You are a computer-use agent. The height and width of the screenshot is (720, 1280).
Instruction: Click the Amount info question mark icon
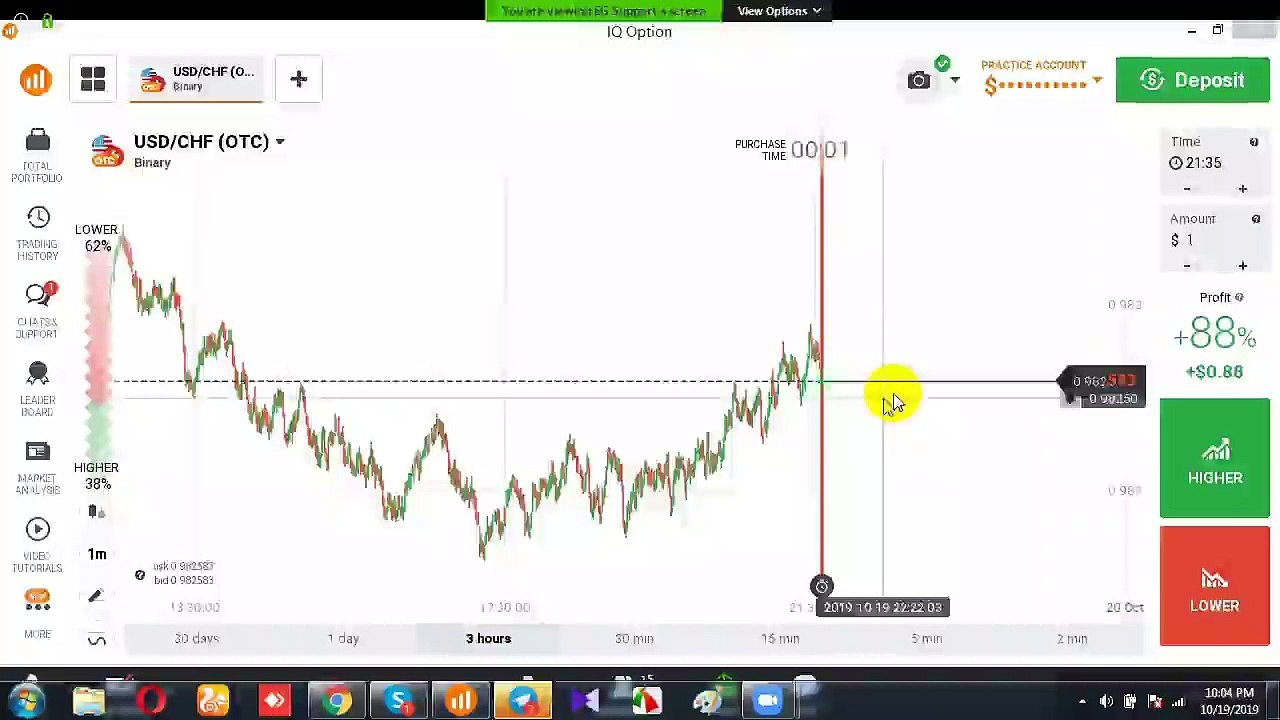(x=1255, y=219)
